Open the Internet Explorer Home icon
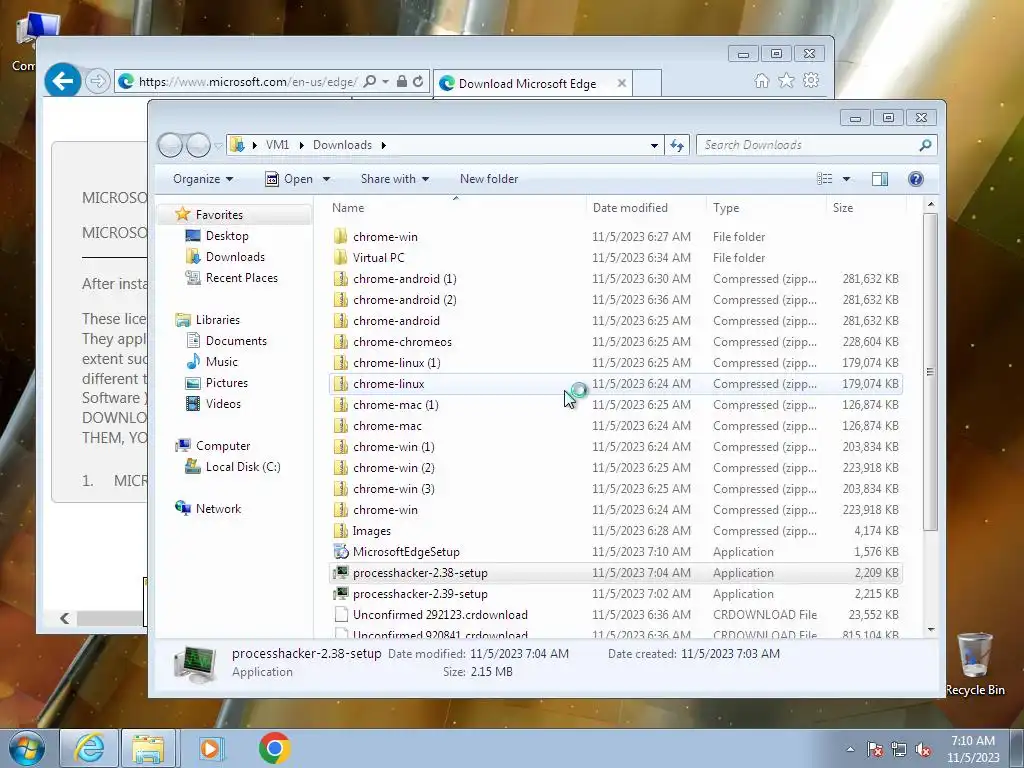 761,80
